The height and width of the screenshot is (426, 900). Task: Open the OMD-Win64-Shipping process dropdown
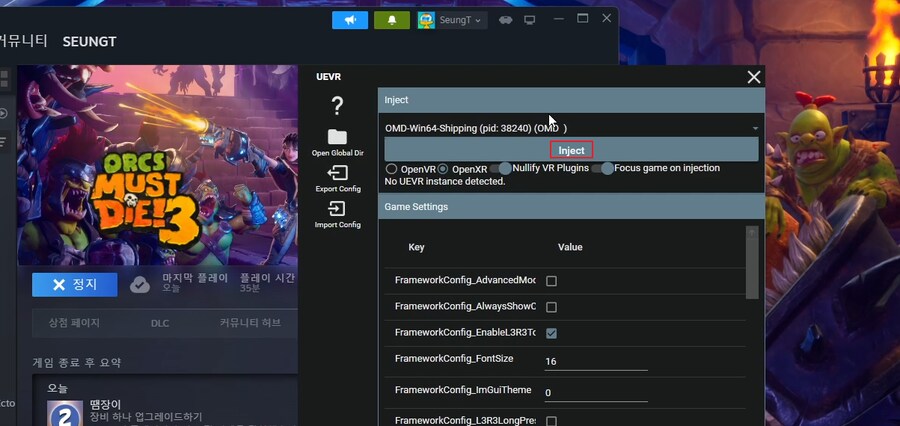point(571,129)
